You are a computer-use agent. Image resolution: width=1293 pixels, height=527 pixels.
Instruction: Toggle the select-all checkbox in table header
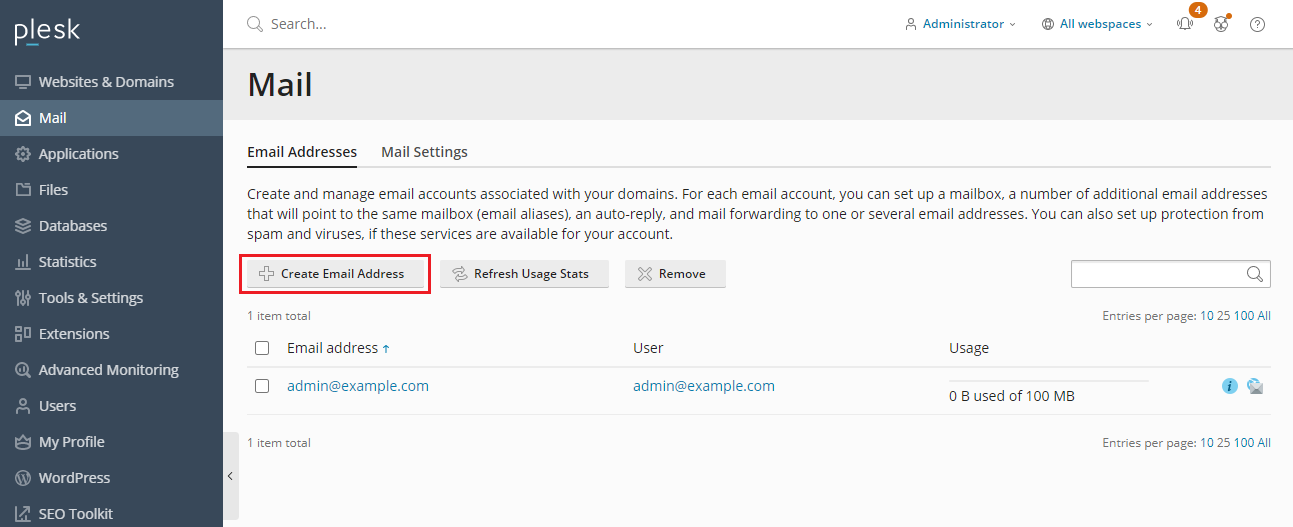262,348
